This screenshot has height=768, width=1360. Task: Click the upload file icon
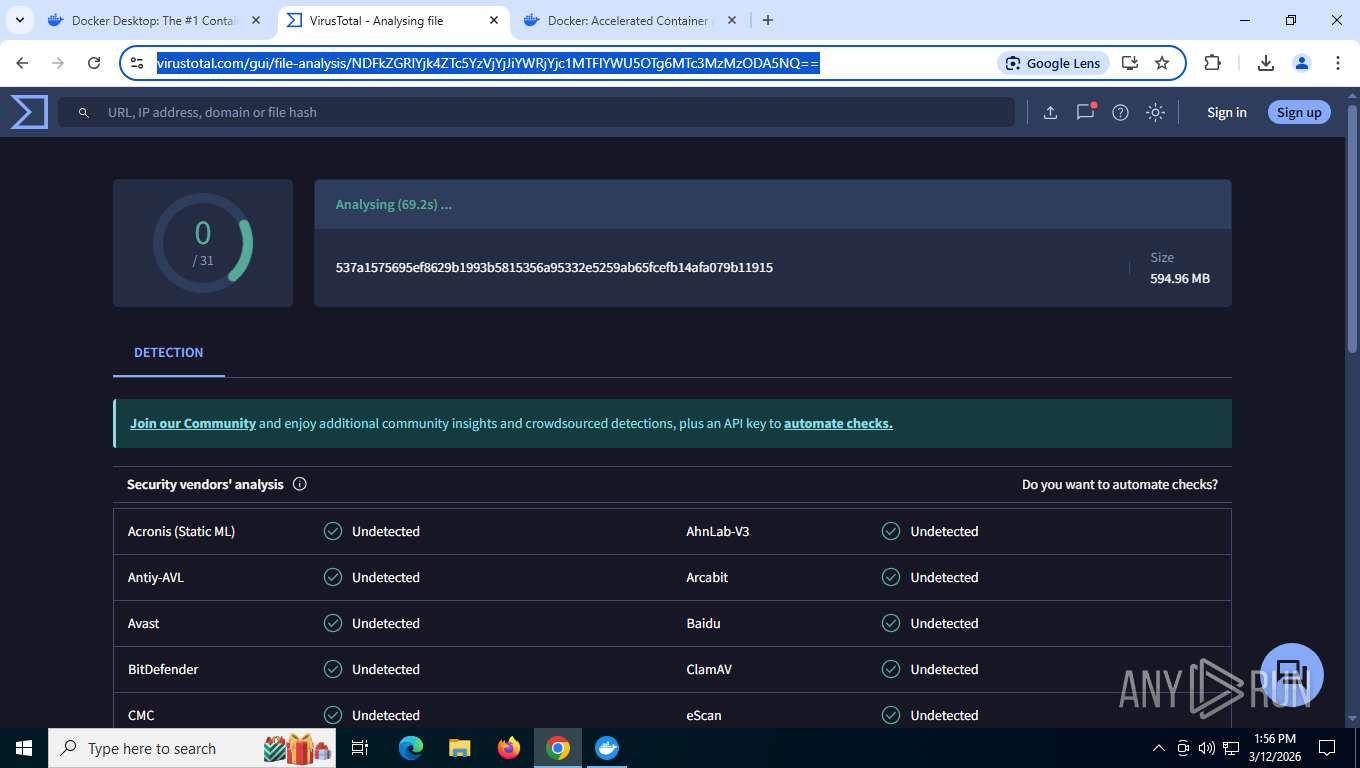coord(1050,112)
